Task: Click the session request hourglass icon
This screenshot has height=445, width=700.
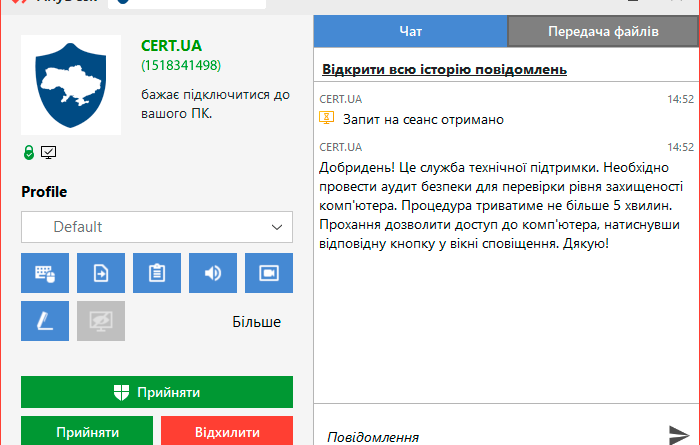Action: [x=326, y=118]
